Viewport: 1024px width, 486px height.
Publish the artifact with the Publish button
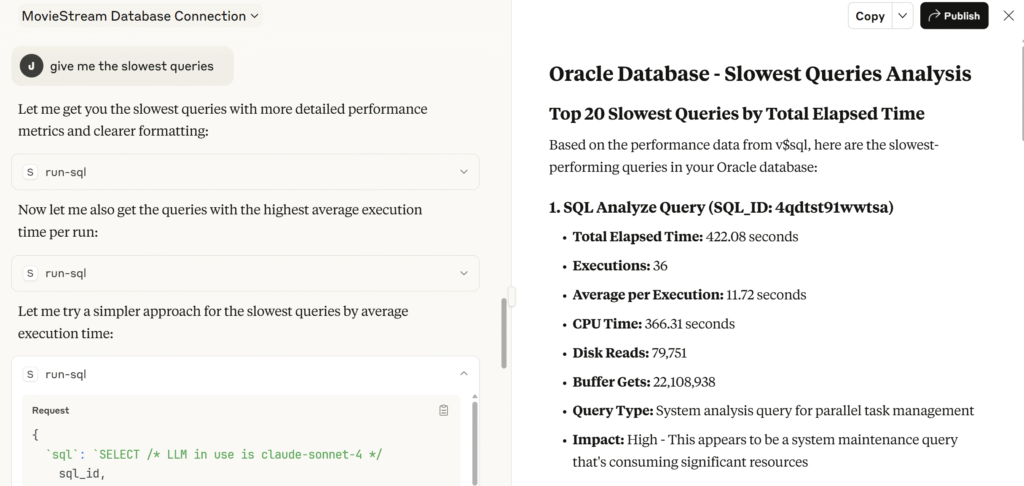coord(954,16)
